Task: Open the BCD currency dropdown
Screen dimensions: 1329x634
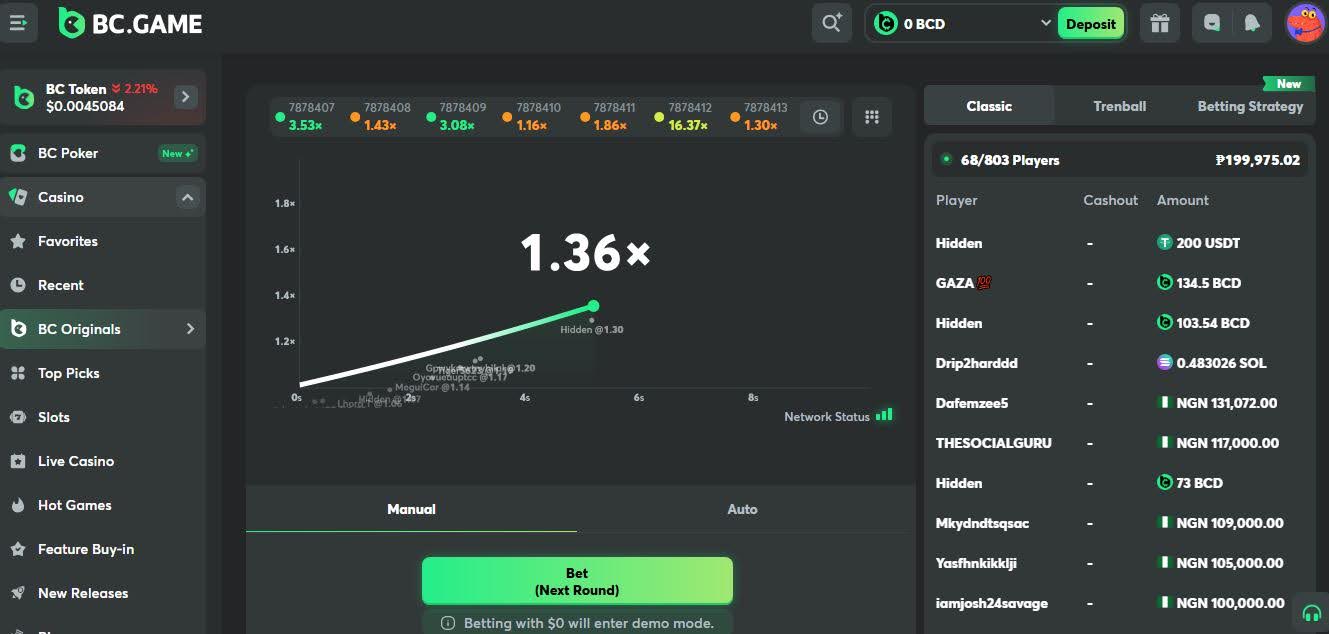Action: coord(1045,23)
